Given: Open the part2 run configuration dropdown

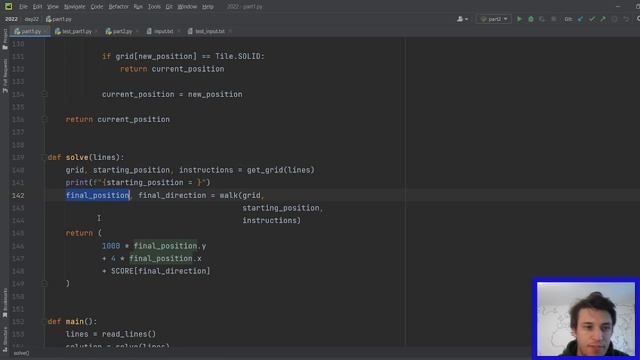Looking at the screenshot, I should pyautogui.click(x=493, y=19).
